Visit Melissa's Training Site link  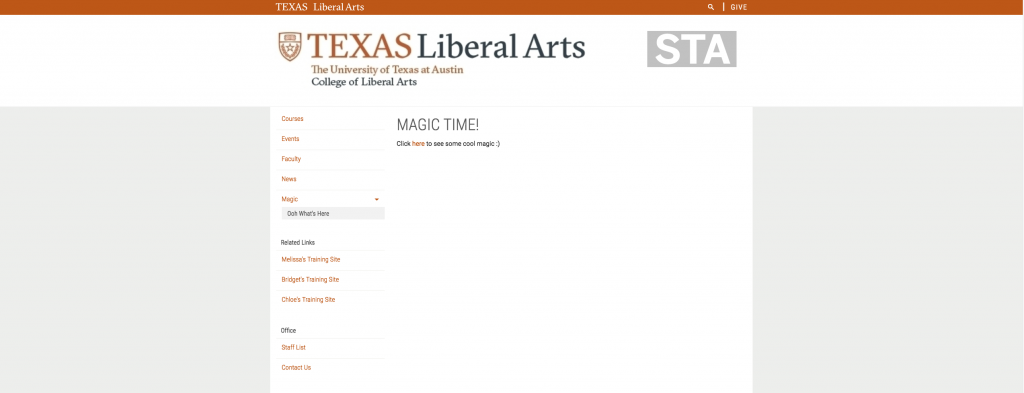311,259
